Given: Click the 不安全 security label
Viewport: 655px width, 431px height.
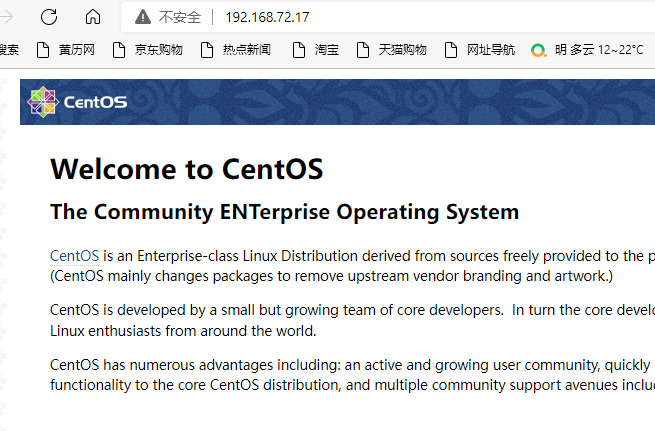Looking at the screenshot, I should [180, 17].
